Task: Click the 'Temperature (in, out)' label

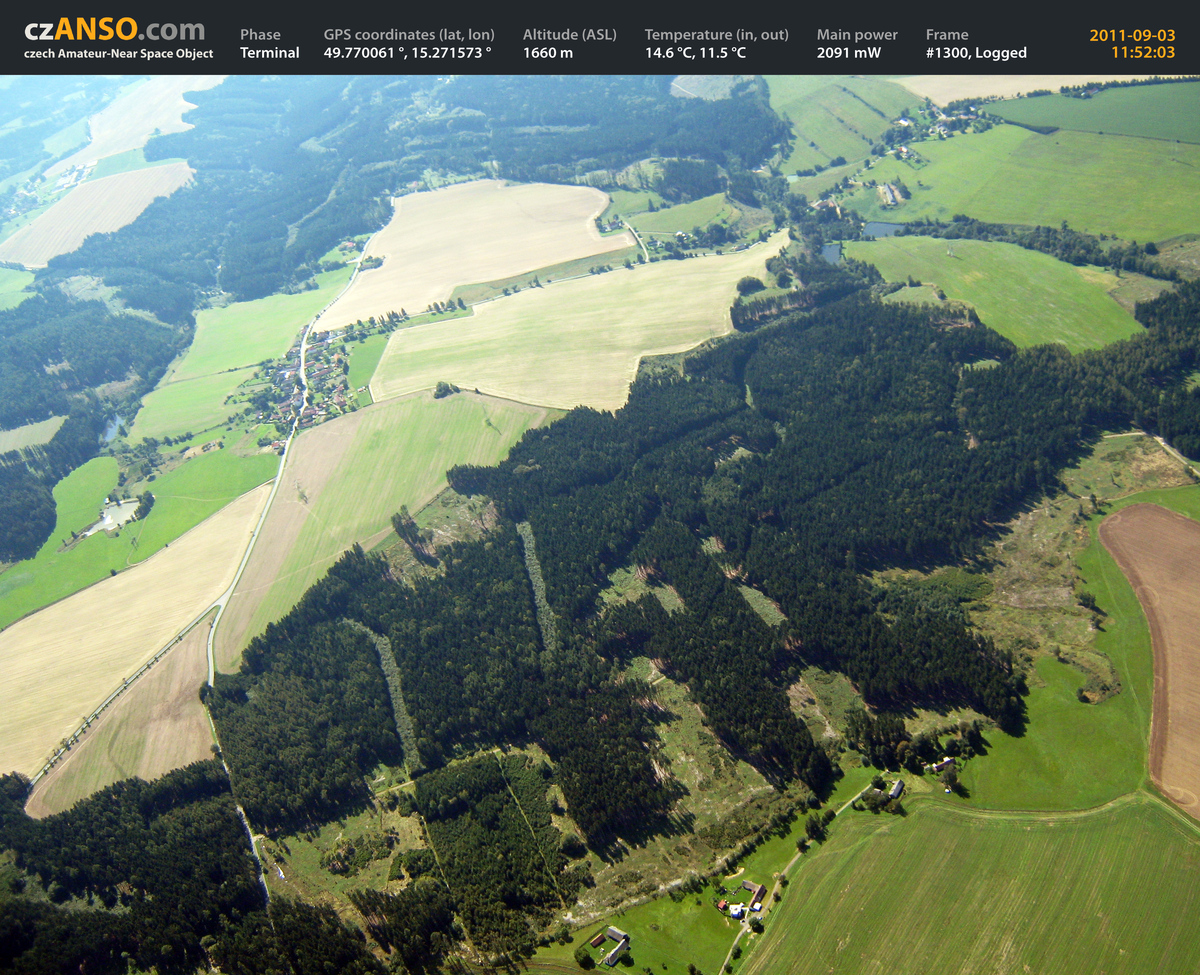Action: 717,35
